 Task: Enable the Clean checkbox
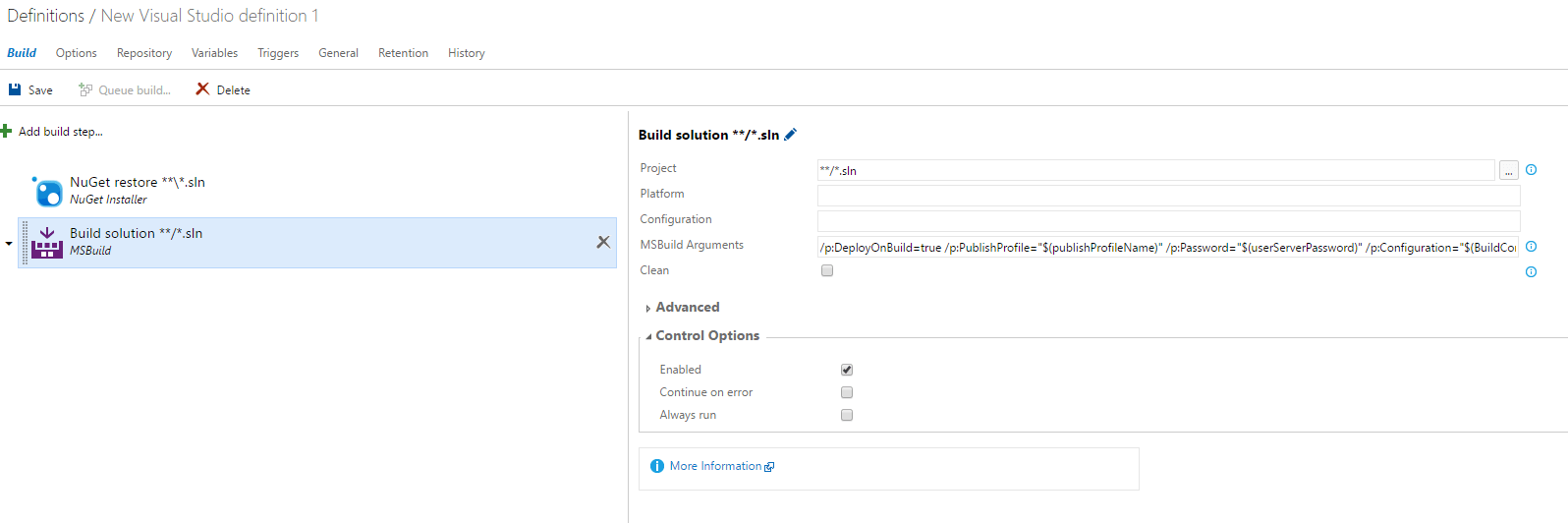[827, 270]
